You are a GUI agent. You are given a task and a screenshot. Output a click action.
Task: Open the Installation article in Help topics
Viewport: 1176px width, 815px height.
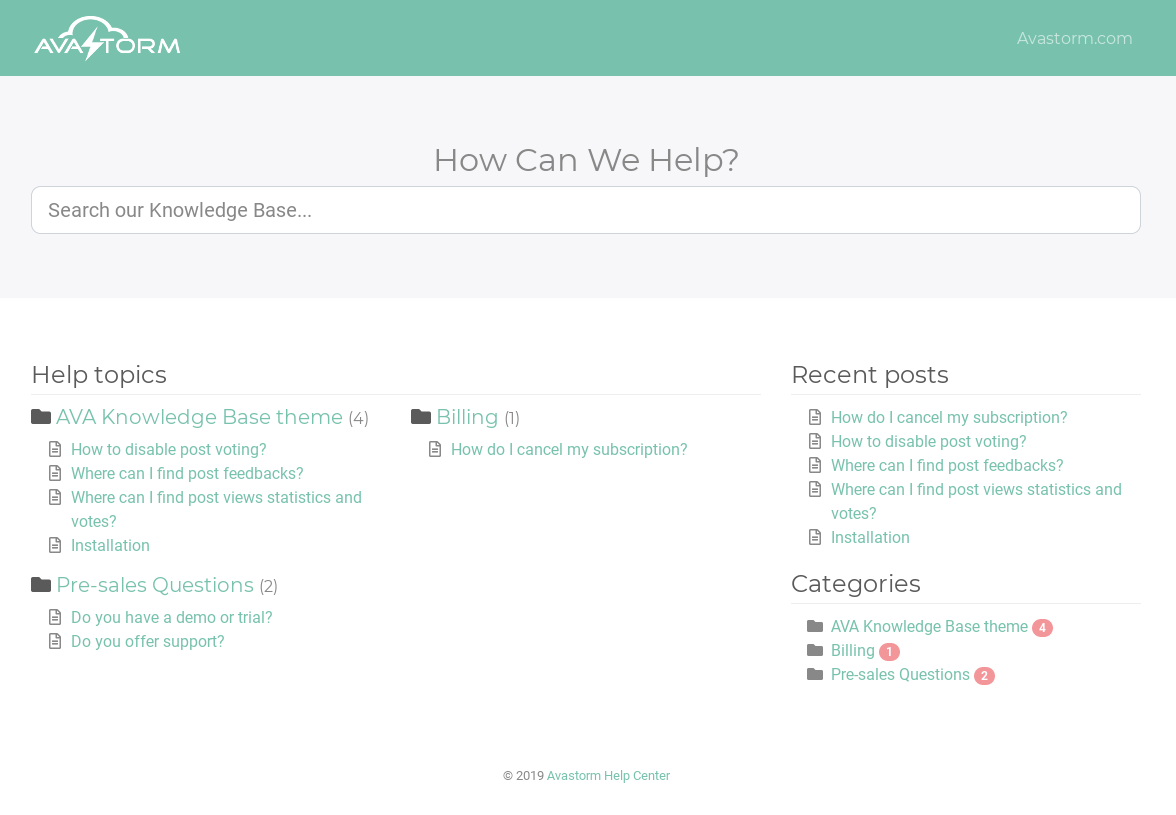coord(110,545)
